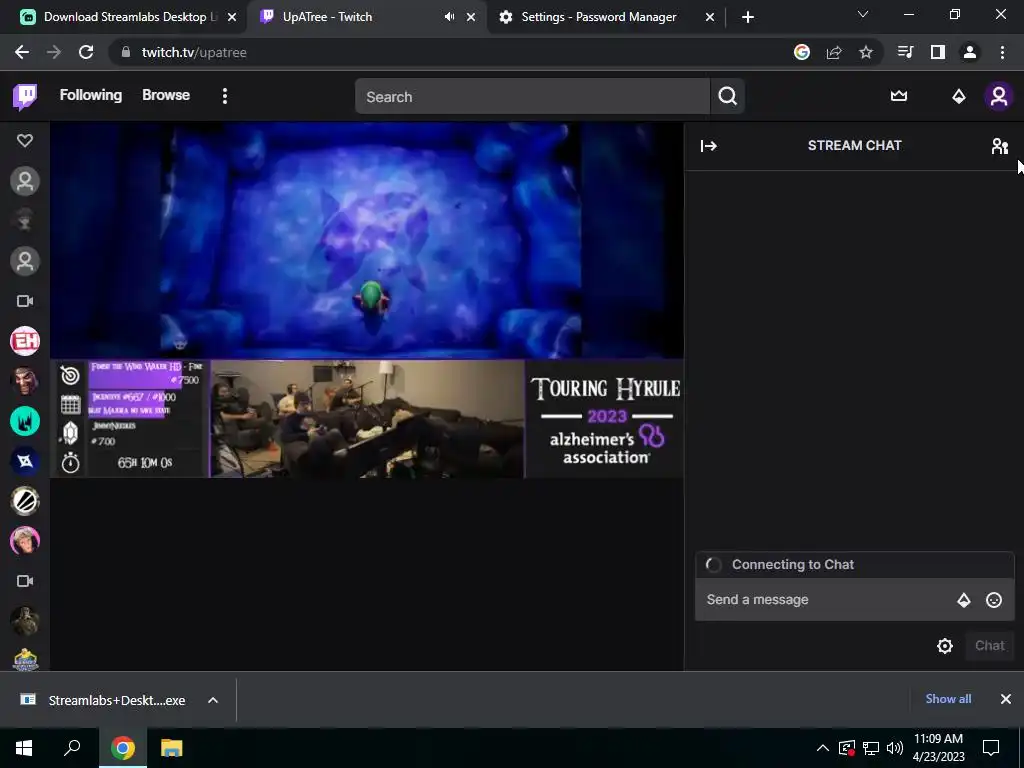Open the notification center
Screen dimensions: 1024x768
pos(991,748)
